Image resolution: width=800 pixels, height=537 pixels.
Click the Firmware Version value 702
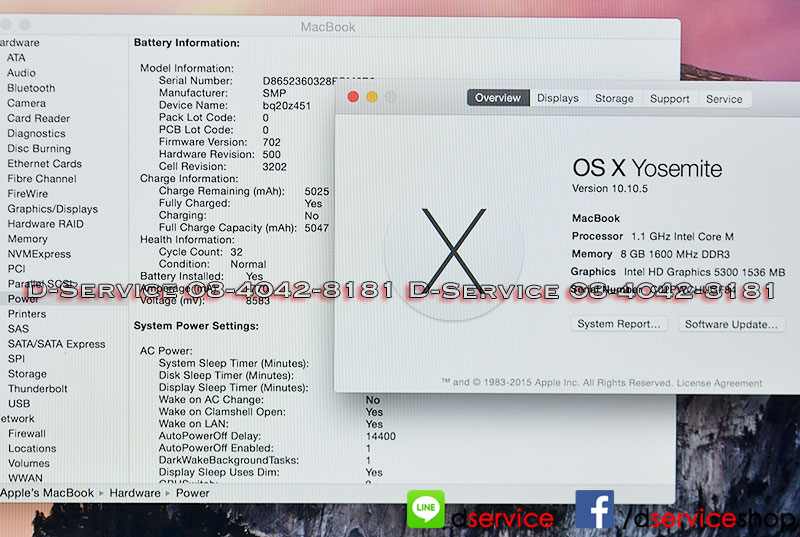271,142
